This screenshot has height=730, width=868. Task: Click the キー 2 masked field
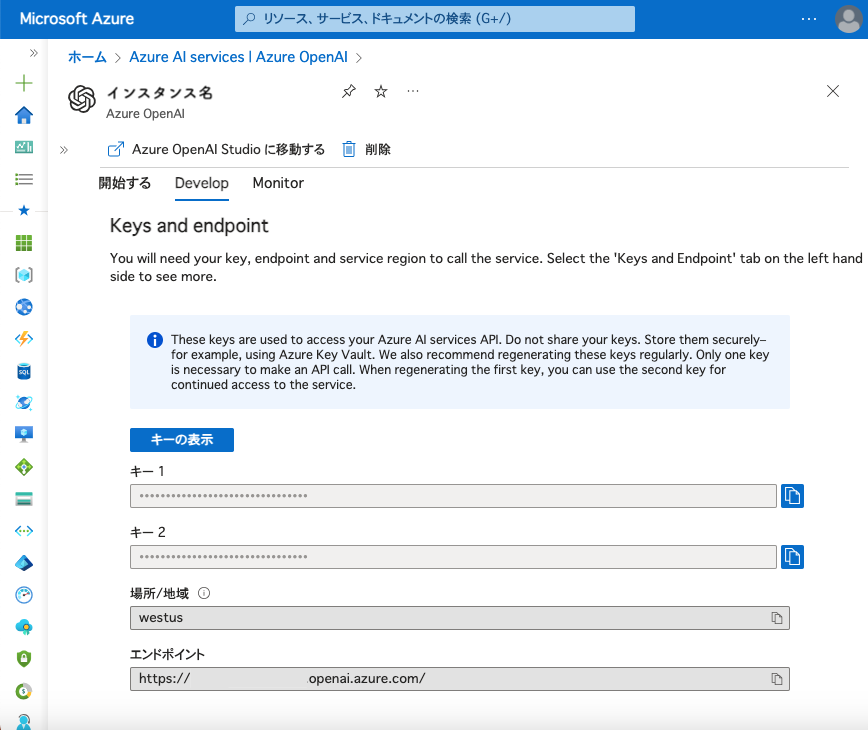(453, 557)
